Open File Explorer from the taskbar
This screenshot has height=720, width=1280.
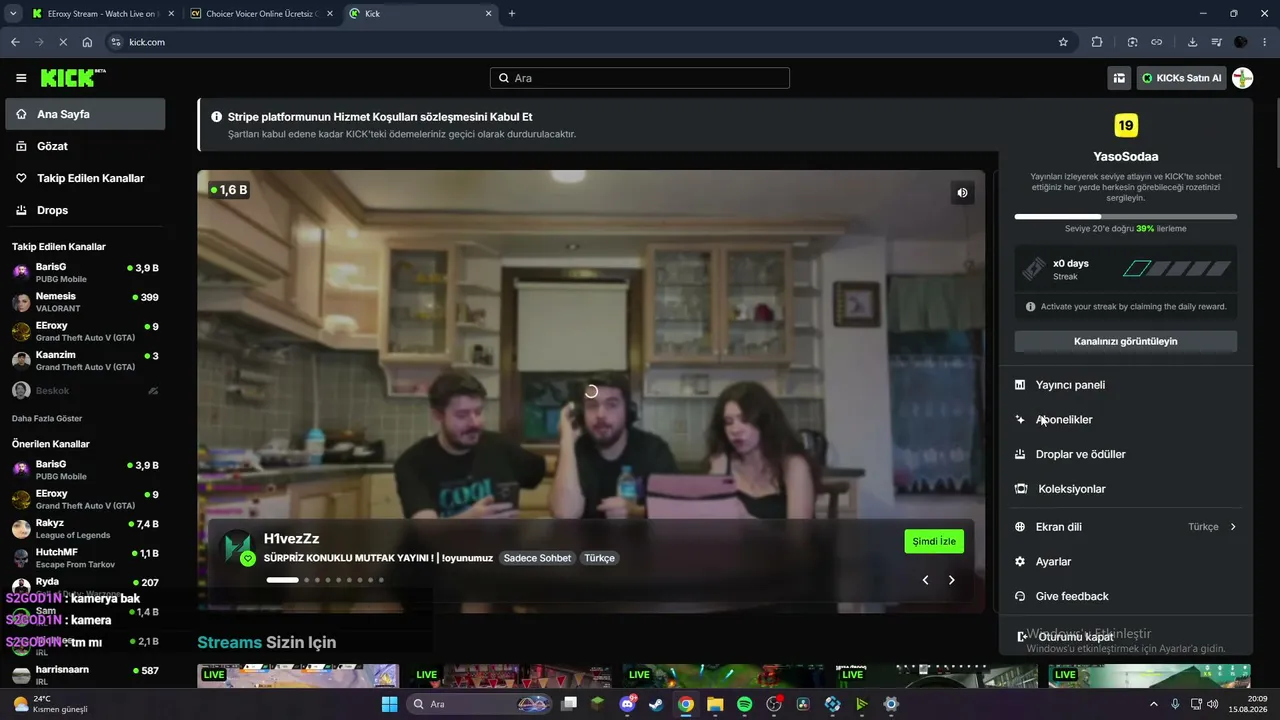click(715, 704)
